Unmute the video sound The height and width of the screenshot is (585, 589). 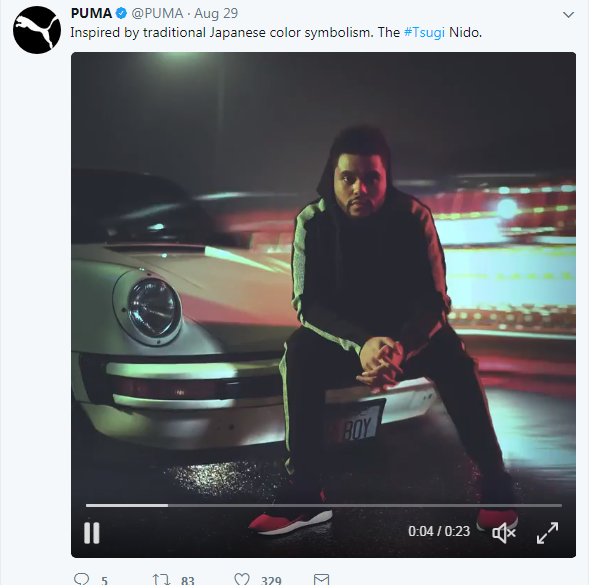[x=504, y=532]
